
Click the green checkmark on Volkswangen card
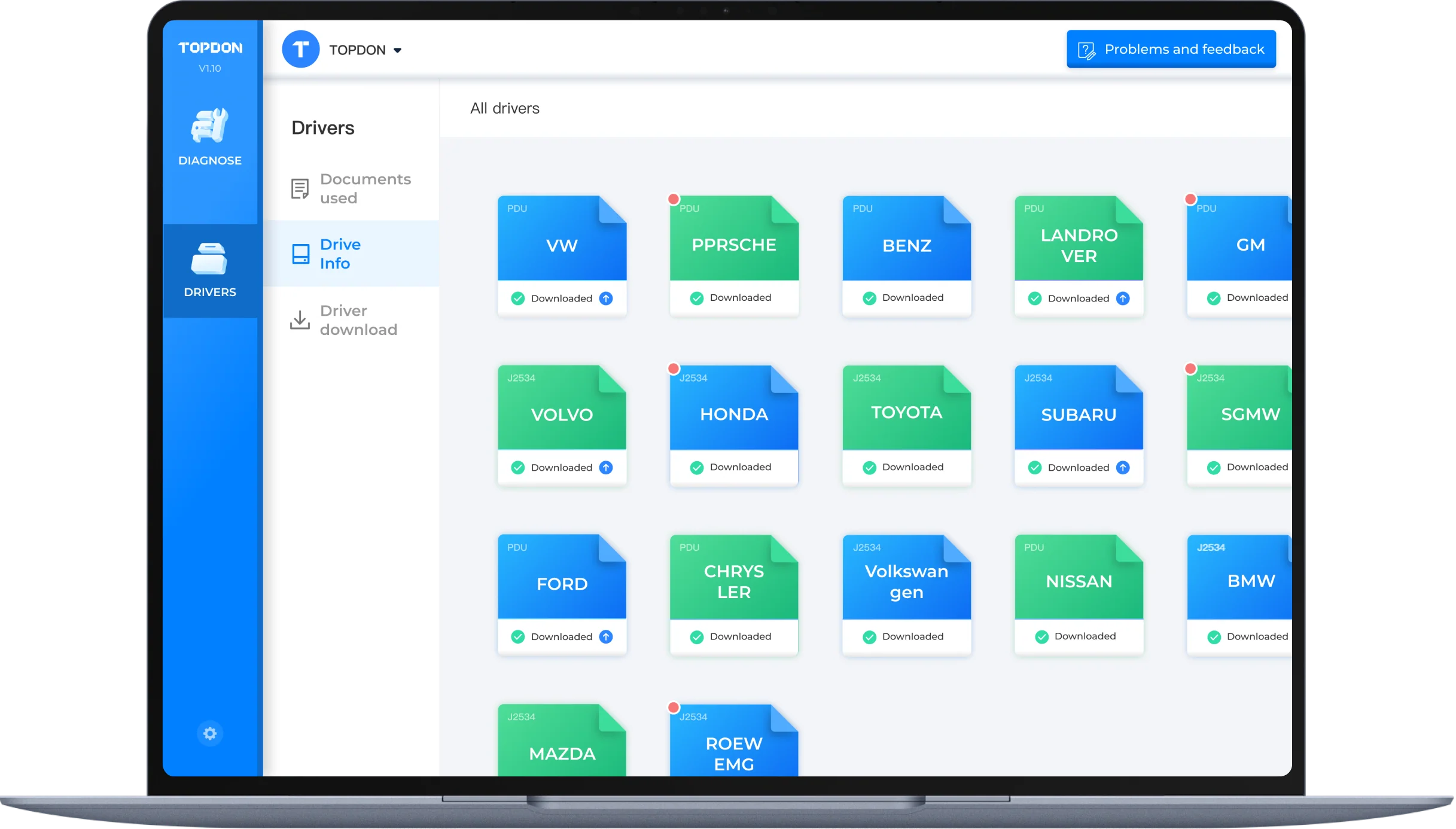point(869,636)
